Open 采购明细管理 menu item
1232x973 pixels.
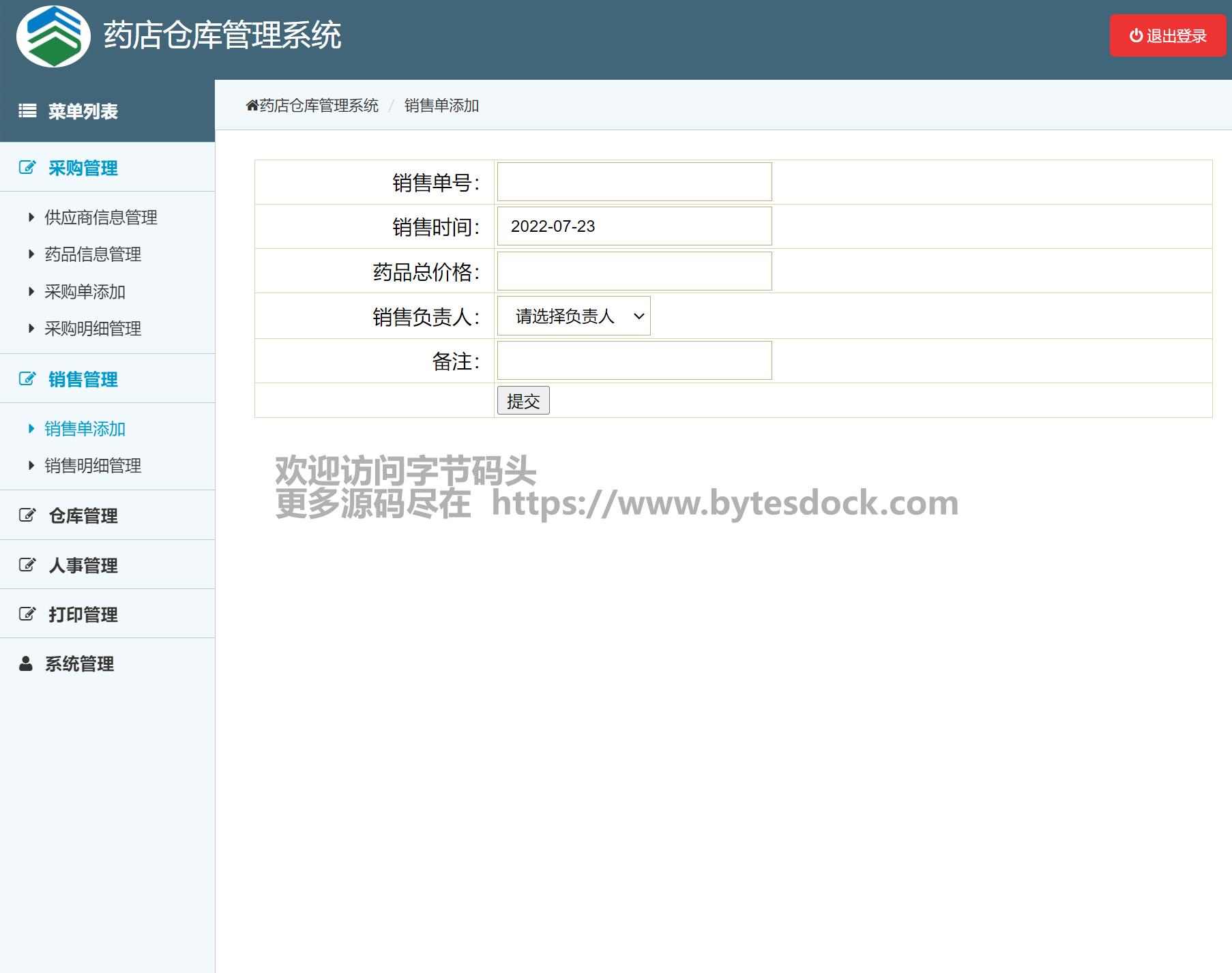tap(93, 329)
